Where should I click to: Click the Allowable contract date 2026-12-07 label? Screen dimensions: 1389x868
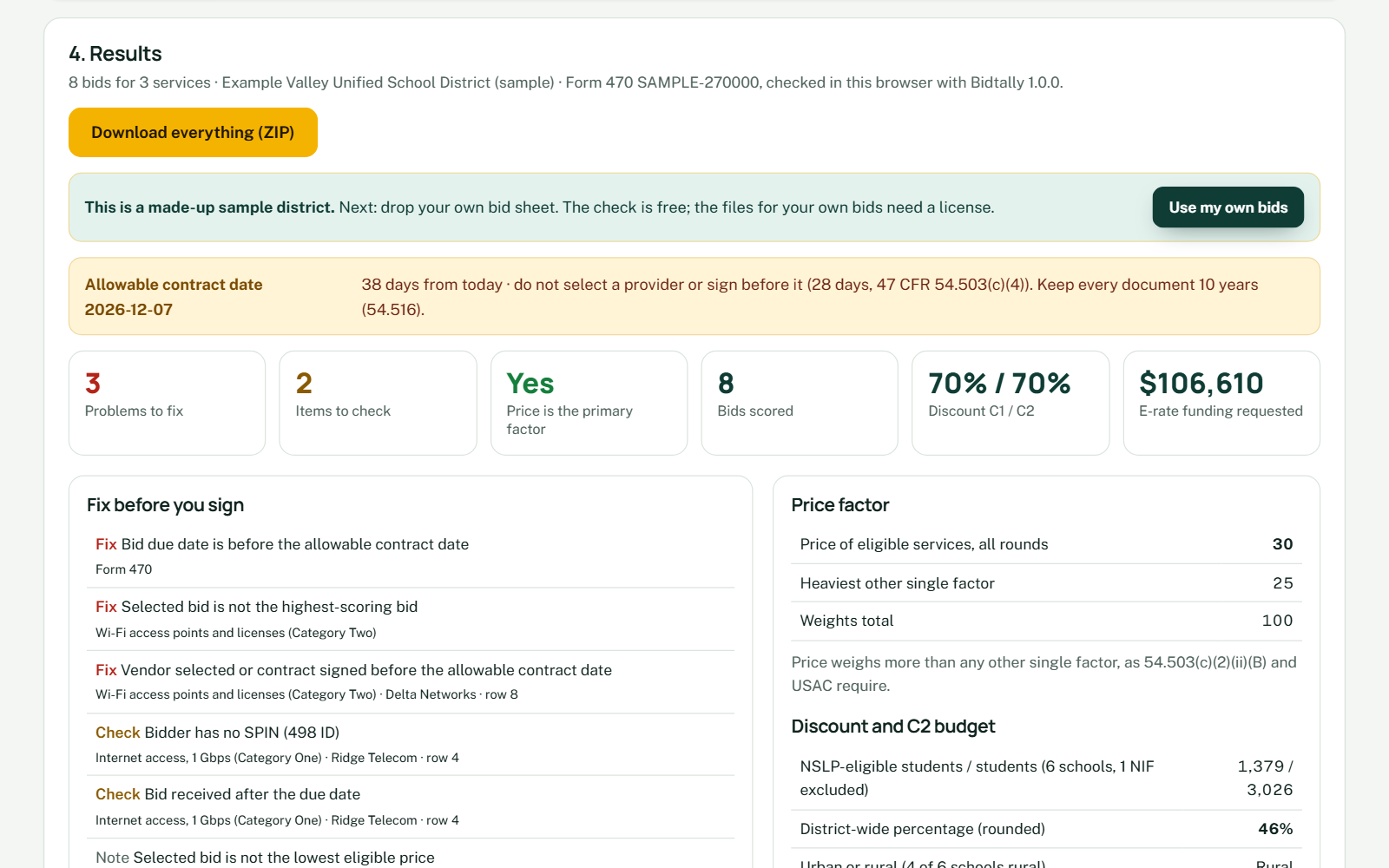pos(174,297)
